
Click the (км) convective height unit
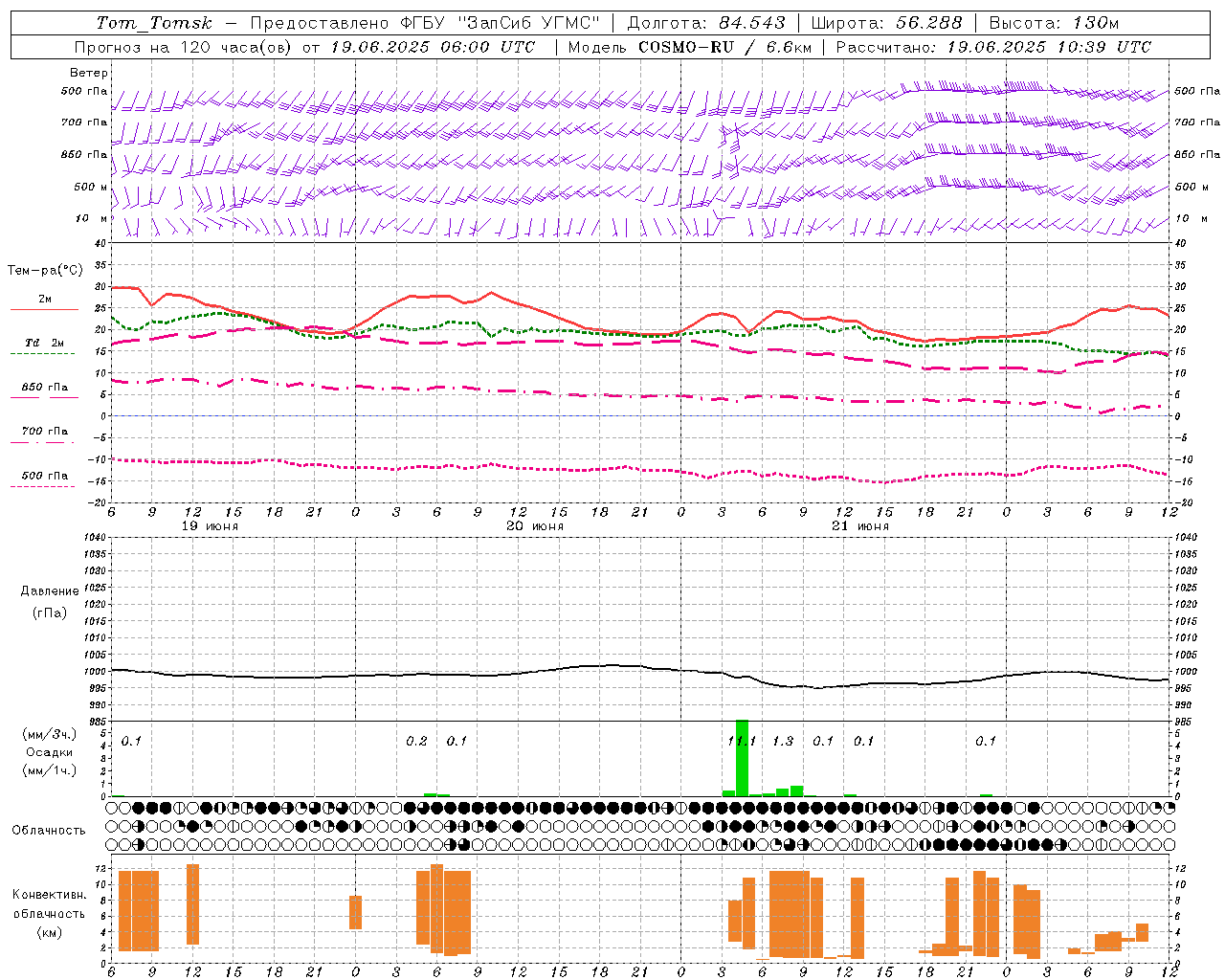tap(49, 931)
